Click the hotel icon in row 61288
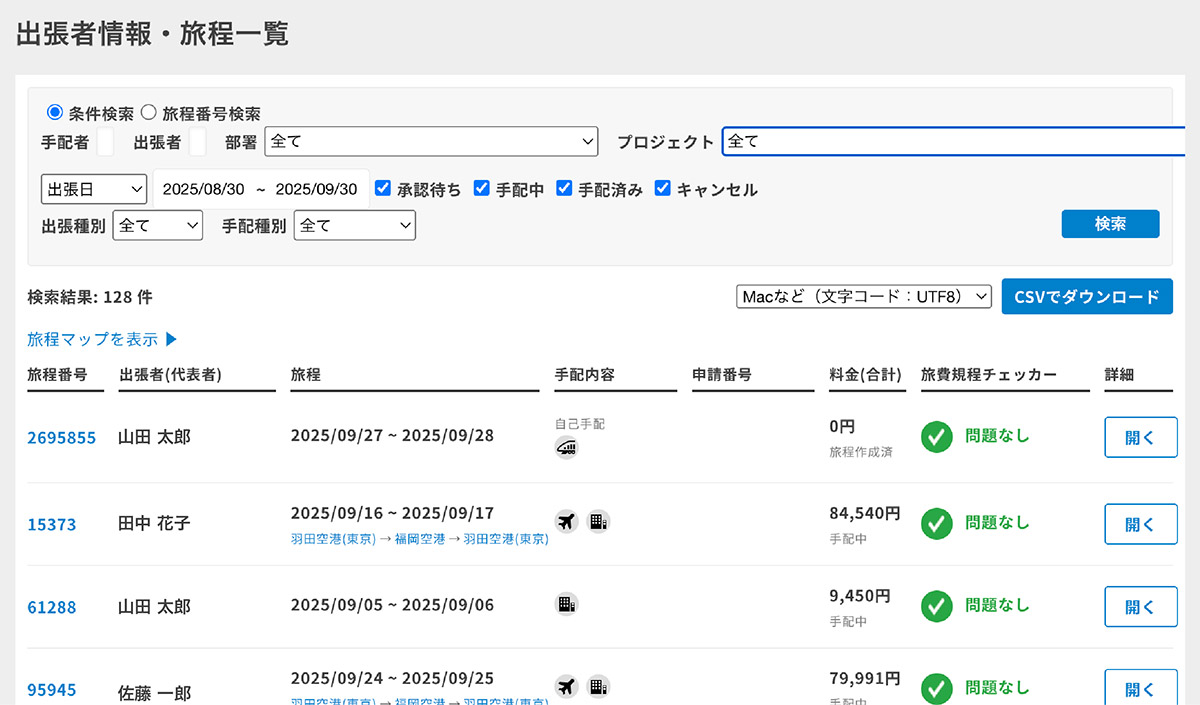The image size is (1200, 705). tap(566, 604)
